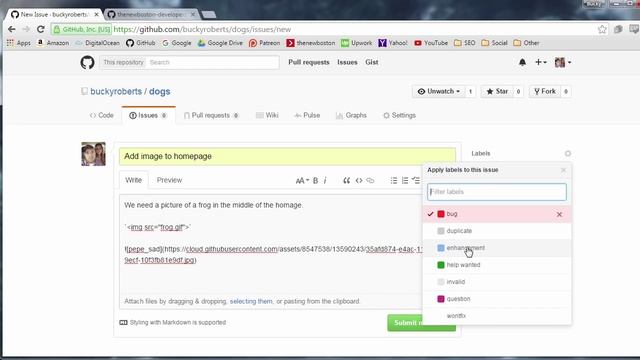
Task: Insert a task list
Action: click(416, 180)
